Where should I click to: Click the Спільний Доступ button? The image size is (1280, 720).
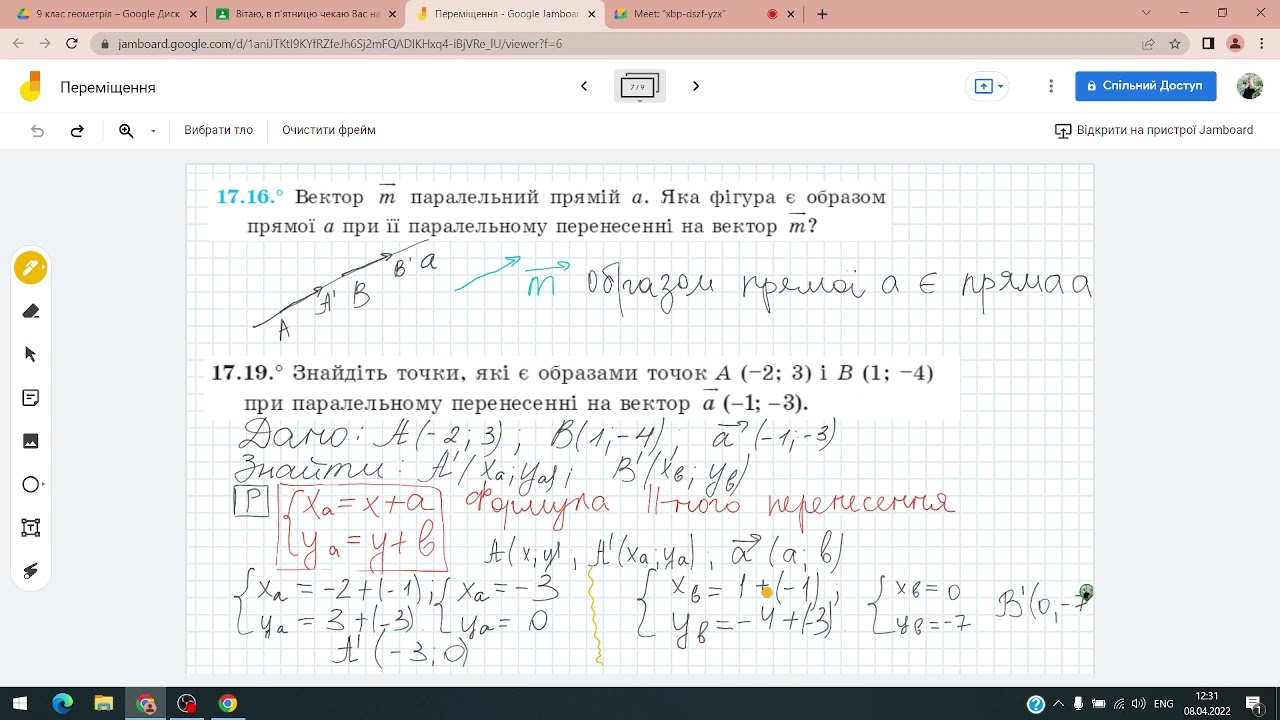click(1146, 86)
